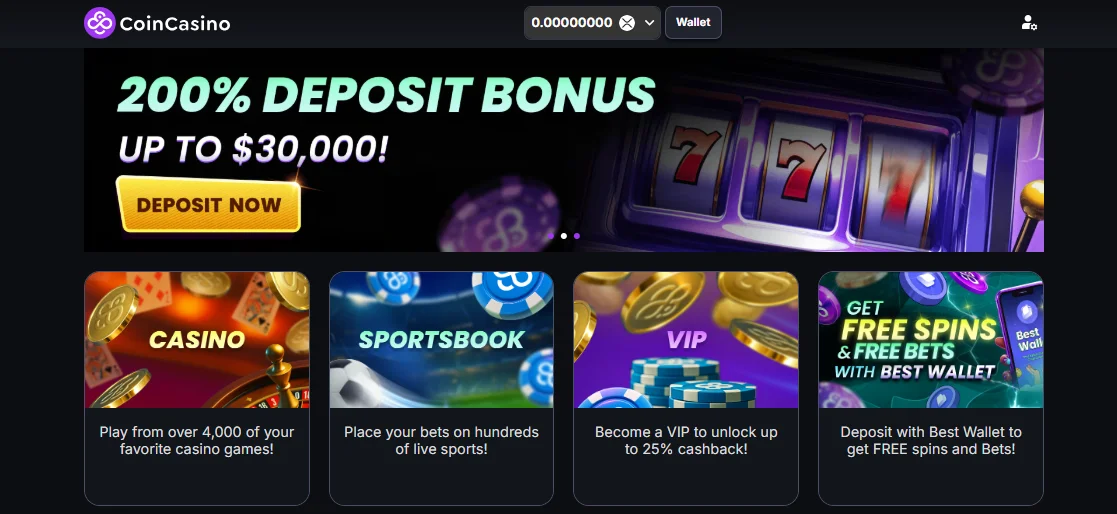Click the Deposit with Best Wallet description

tap(930, 441)
